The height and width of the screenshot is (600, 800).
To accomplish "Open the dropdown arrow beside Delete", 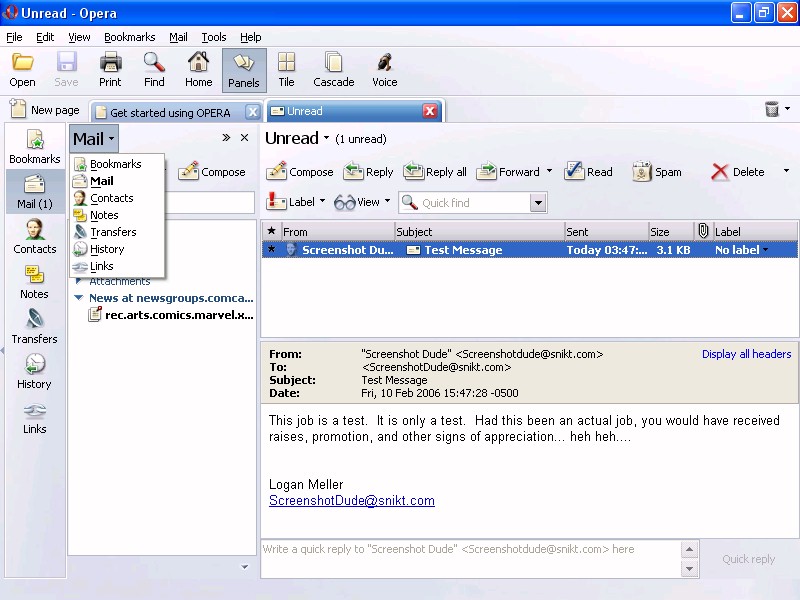I will pyautogui.click(x=786, y=171).
